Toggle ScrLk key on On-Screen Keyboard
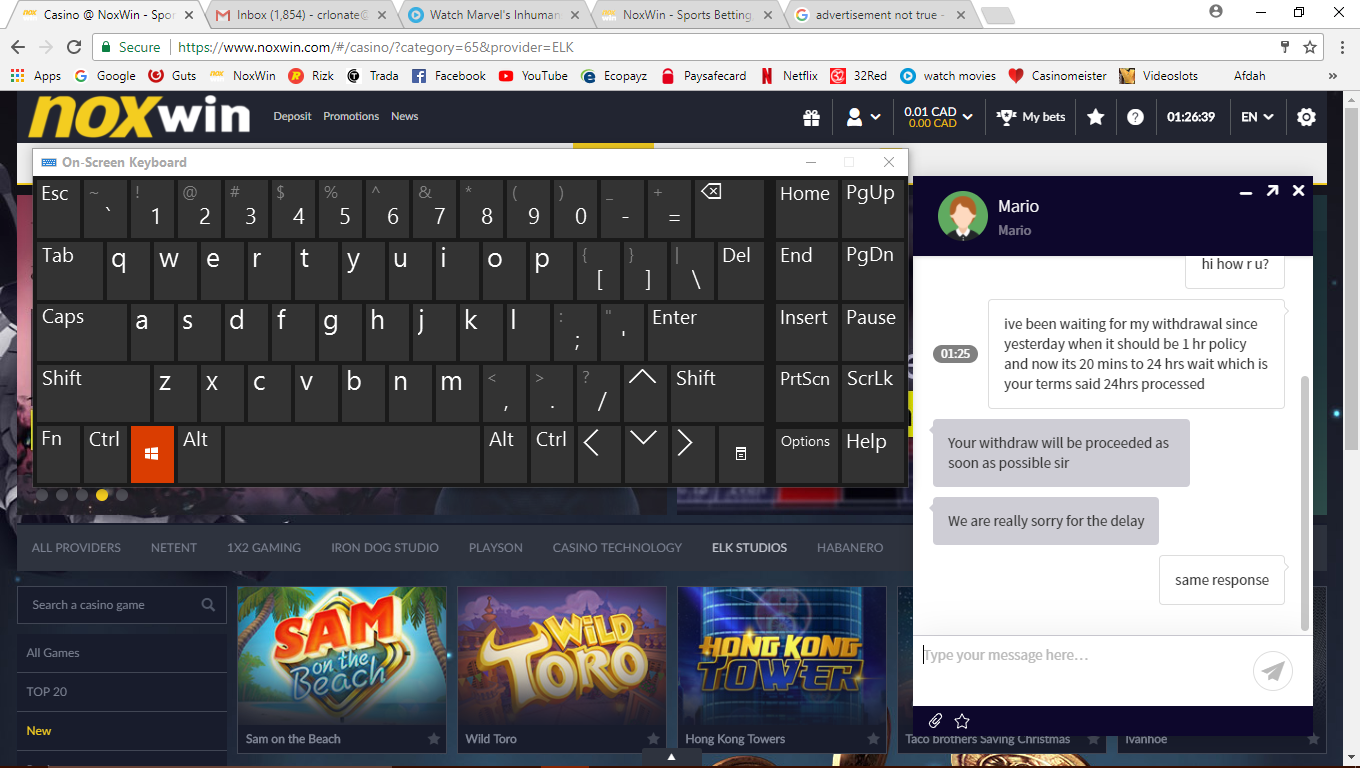This screenshot has width=1360, height=768. [871, 393]
